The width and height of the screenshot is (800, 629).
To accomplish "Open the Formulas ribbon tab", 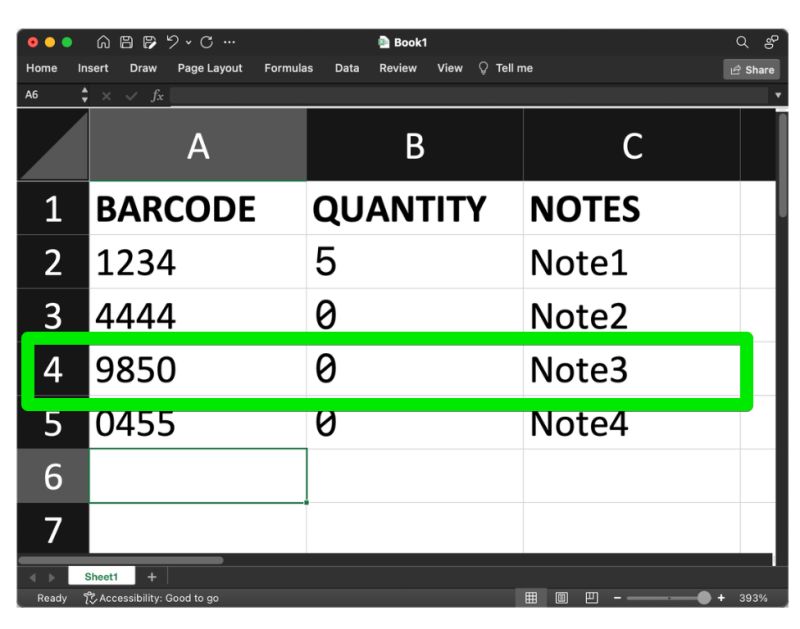I will pyautogui.click(x=288, y=68).
